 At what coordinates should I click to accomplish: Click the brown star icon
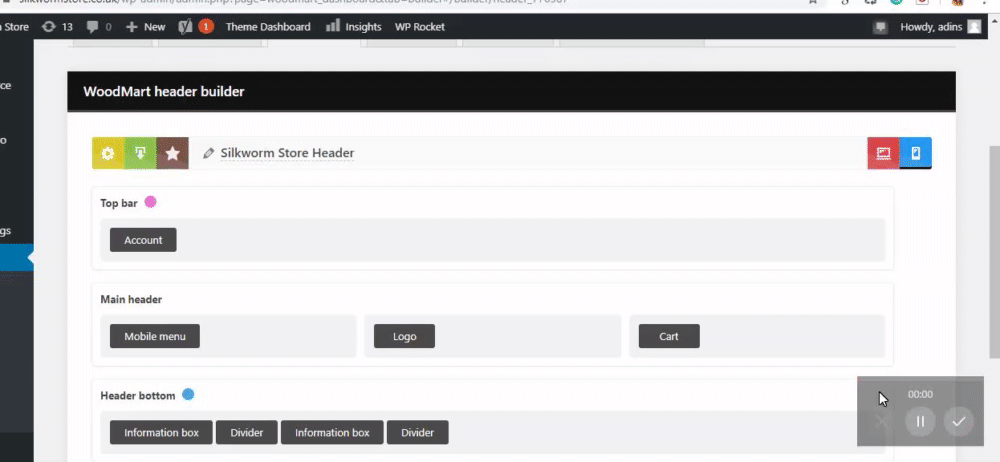pyautogui.click(x=172, y=153)
